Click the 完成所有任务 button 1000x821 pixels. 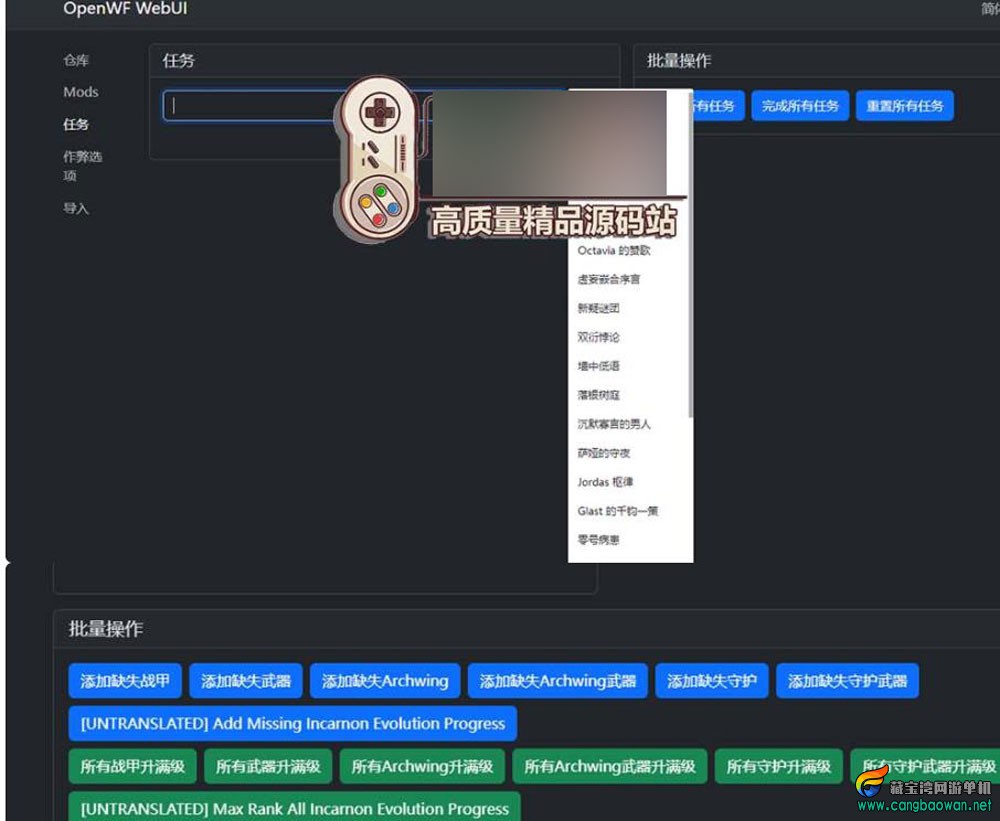799,106
